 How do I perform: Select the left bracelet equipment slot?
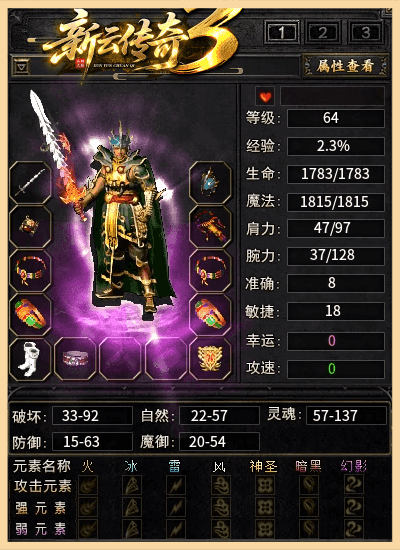tap(30, 271)
